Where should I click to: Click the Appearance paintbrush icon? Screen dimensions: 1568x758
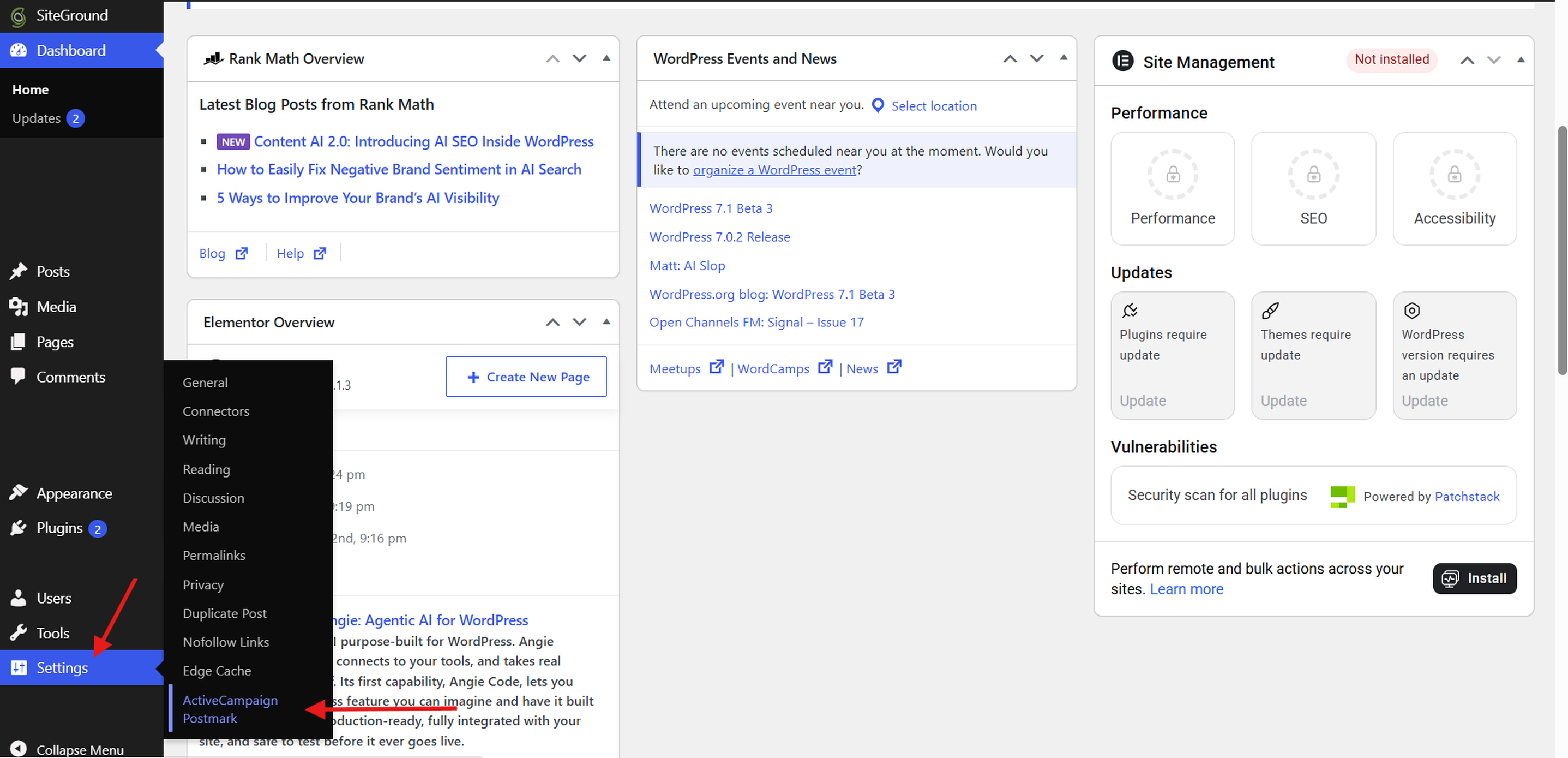pos(18,493)
